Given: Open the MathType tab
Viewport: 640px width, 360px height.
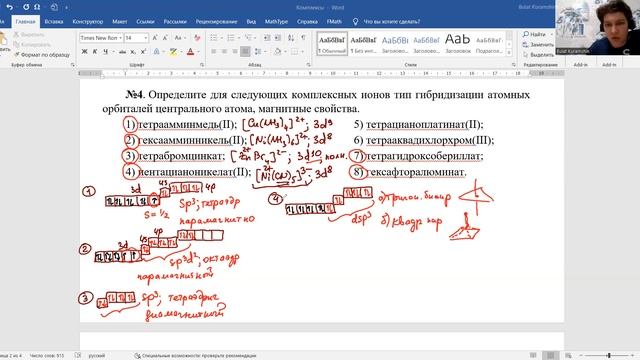Looking at the screenshot, I should (x=276, y=22).
